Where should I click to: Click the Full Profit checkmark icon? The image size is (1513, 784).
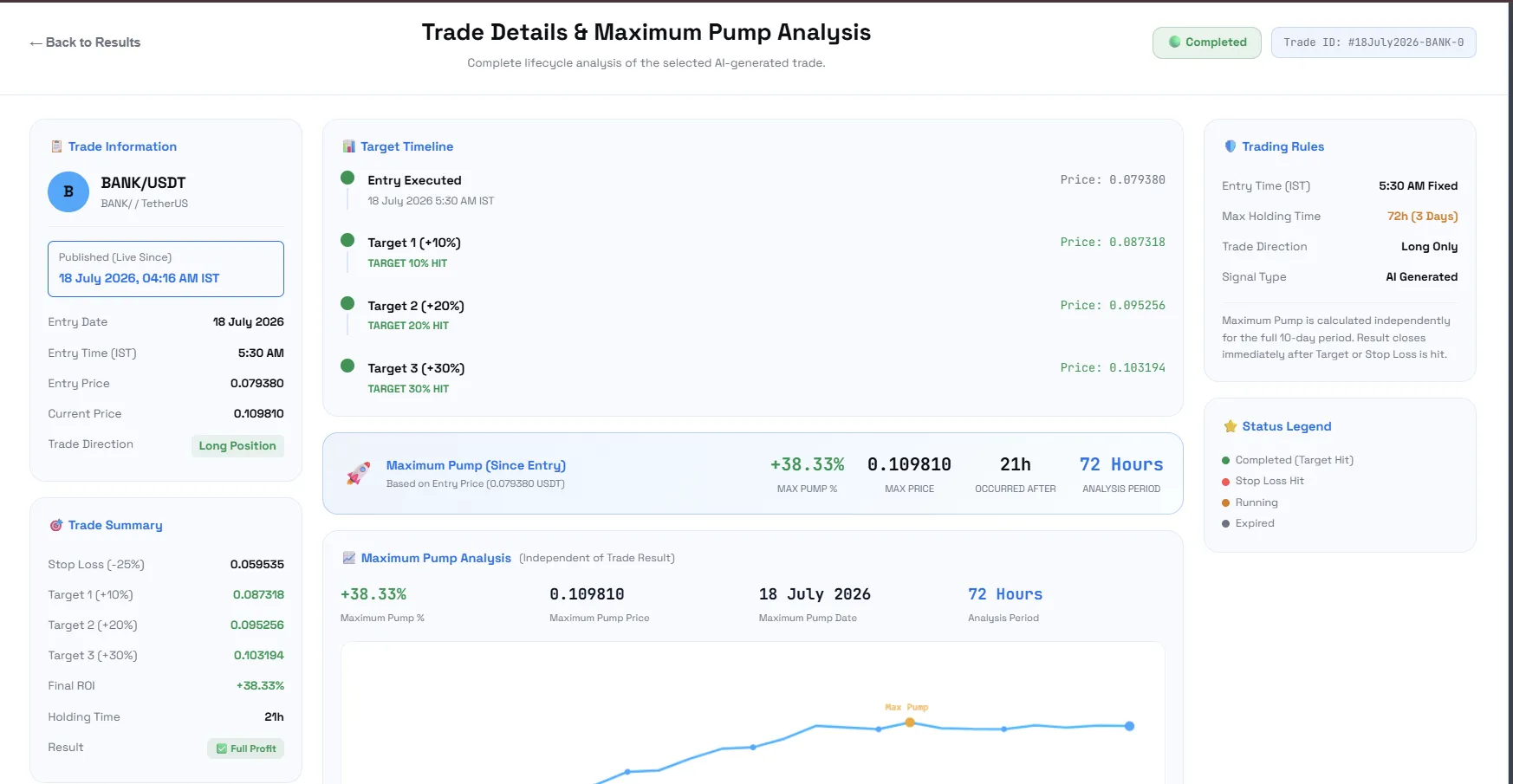click(x=222, y=748)
